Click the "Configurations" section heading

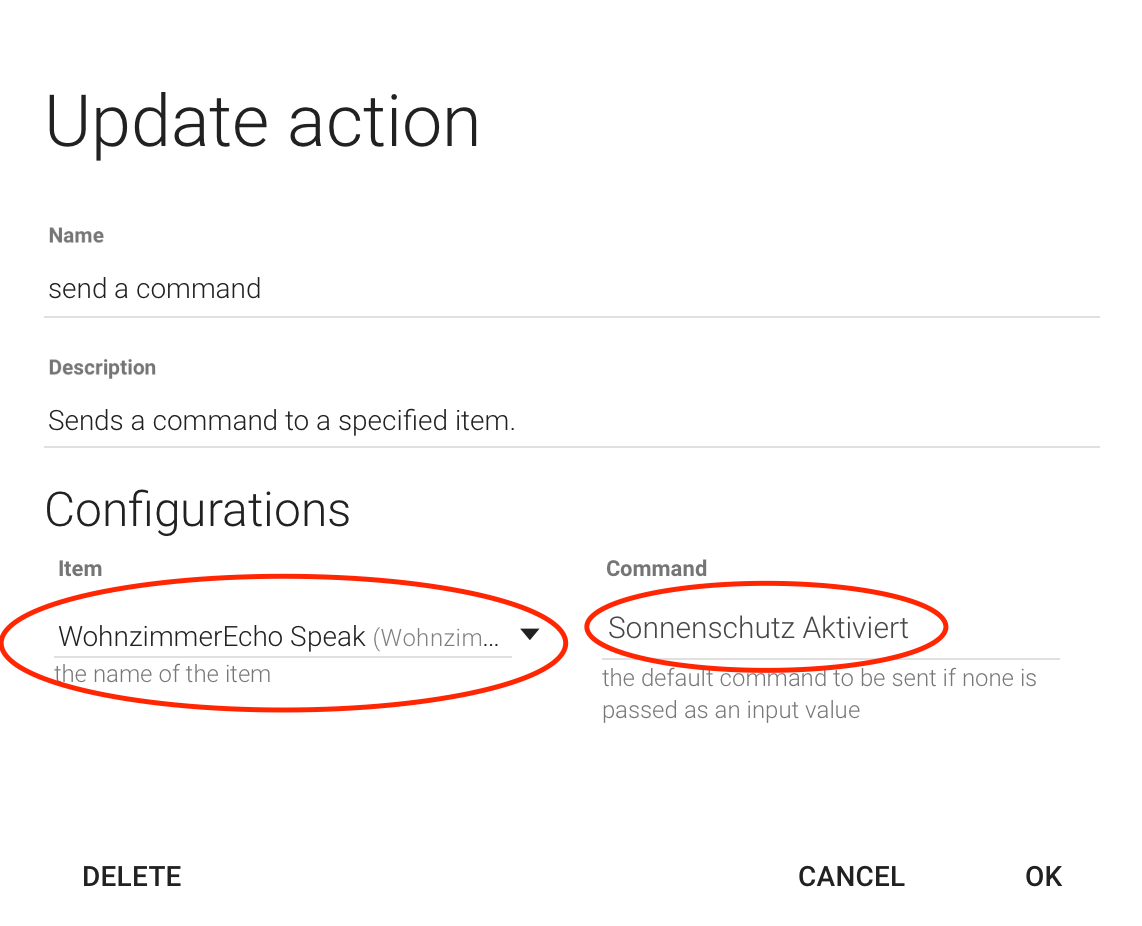click(x=198, y=510)
